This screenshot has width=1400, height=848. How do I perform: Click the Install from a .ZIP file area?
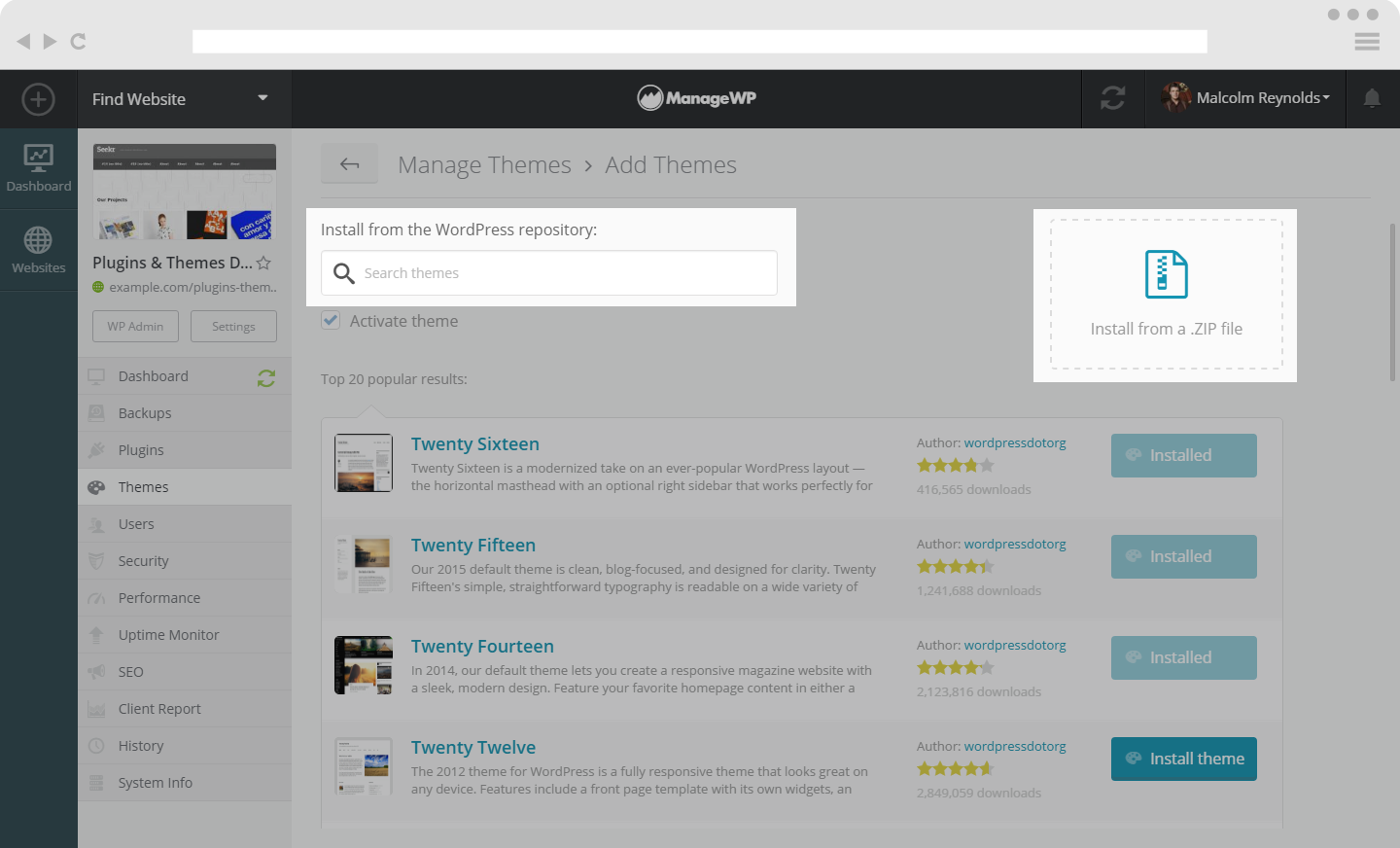pos(1167,295)
